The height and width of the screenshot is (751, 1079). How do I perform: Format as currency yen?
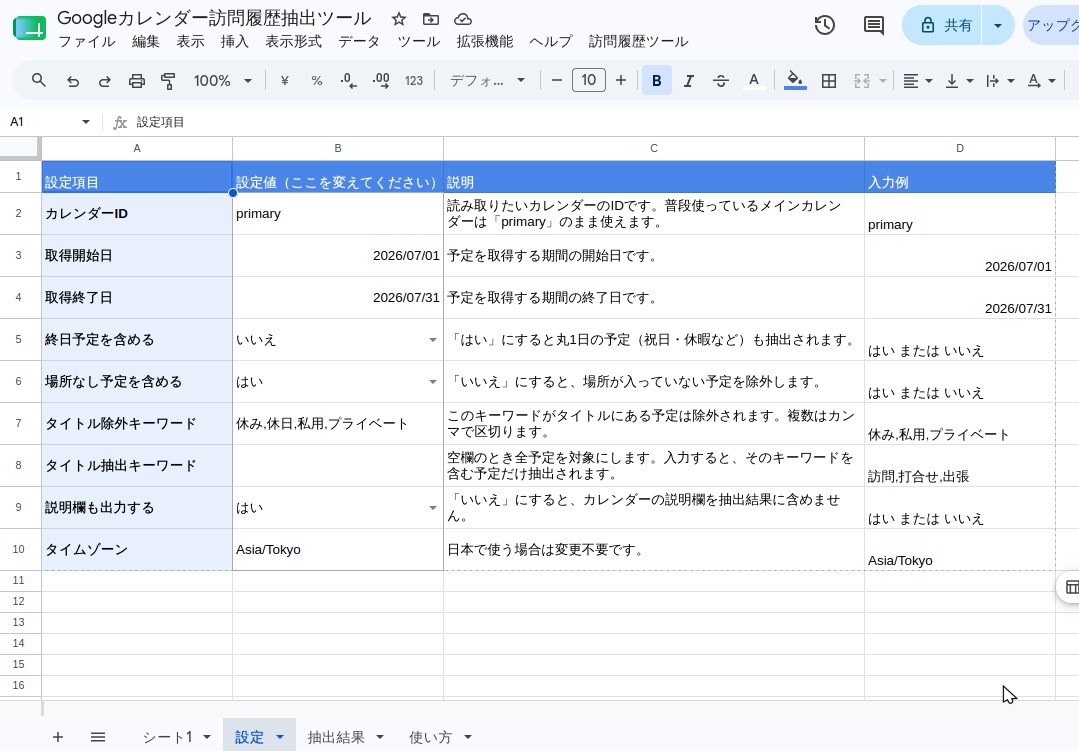[x=284, y=81]
